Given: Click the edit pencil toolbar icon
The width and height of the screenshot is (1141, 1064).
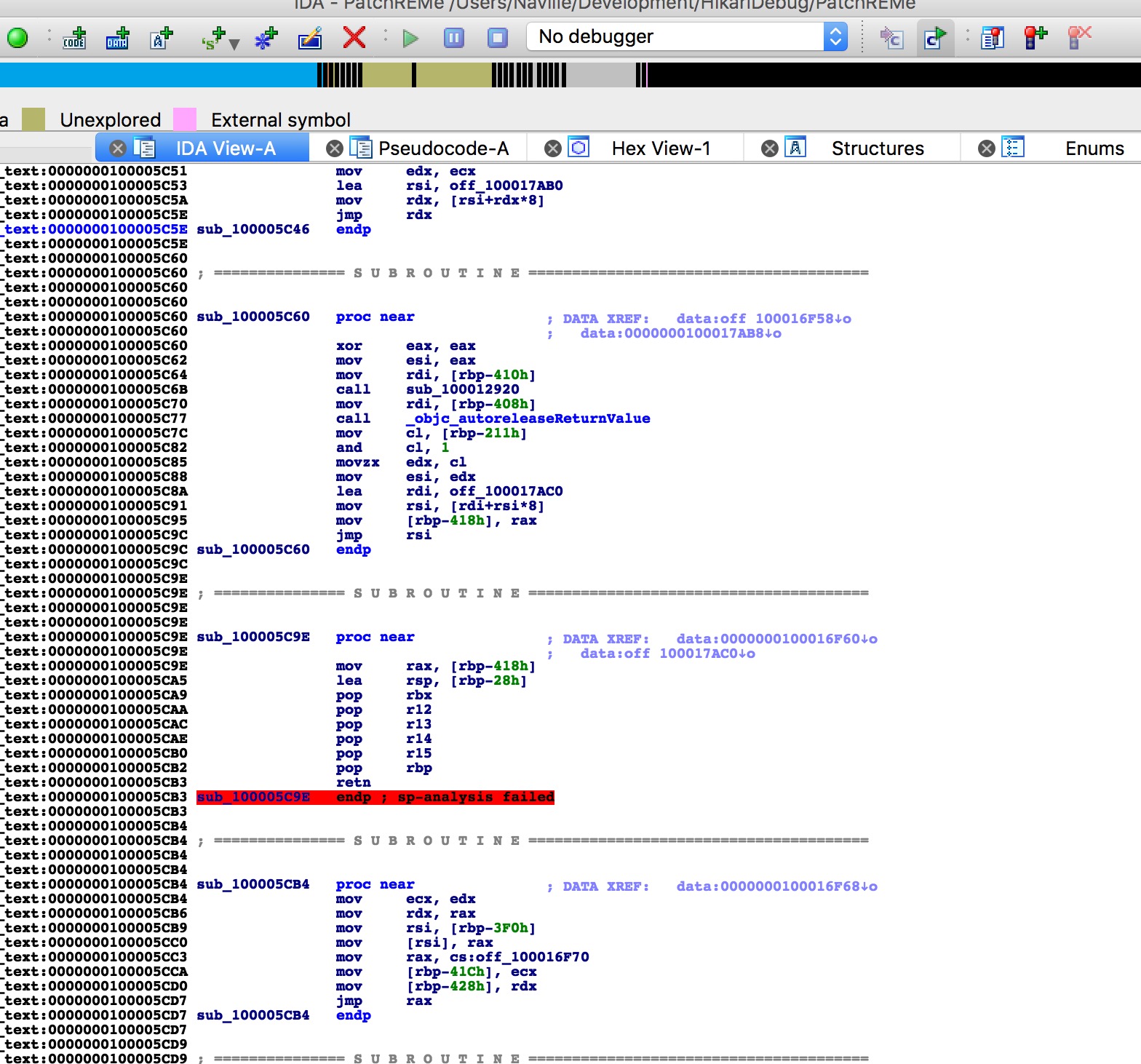Looking at the screenshot, I should coord(310,38).
